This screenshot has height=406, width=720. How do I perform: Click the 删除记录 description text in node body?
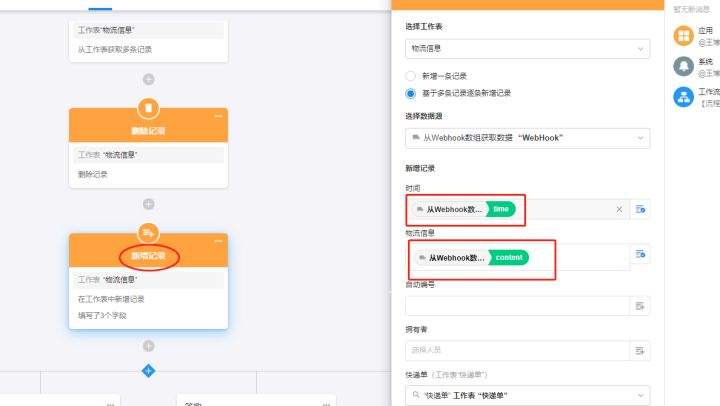tap(92, 175)
